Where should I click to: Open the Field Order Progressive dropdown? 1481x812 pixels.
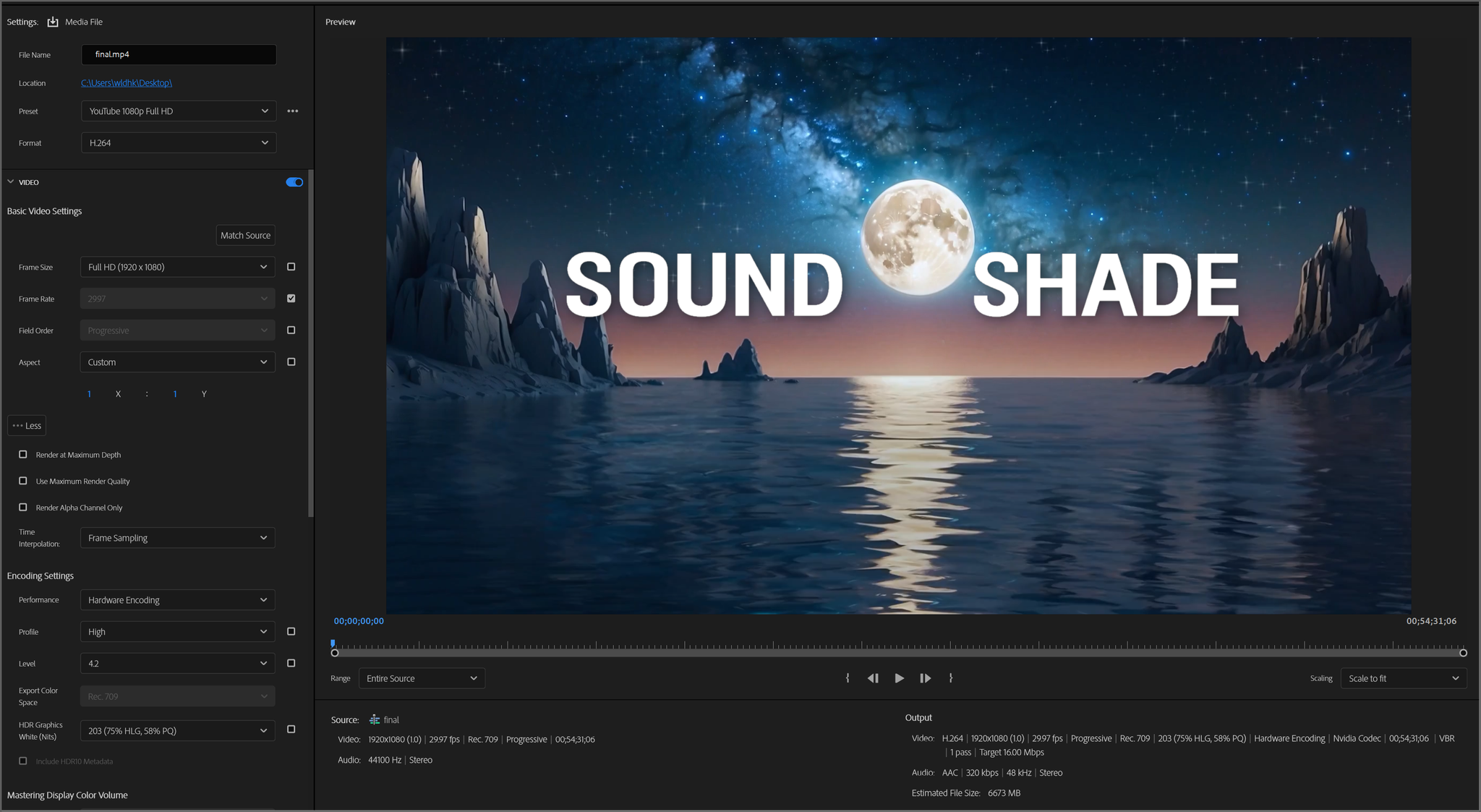177,330
